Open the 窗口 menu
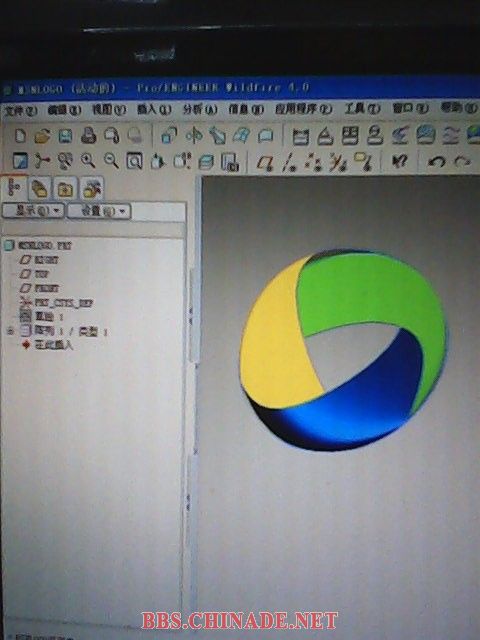The width and height of the screenshot is (480, 640). pos(410,108)
